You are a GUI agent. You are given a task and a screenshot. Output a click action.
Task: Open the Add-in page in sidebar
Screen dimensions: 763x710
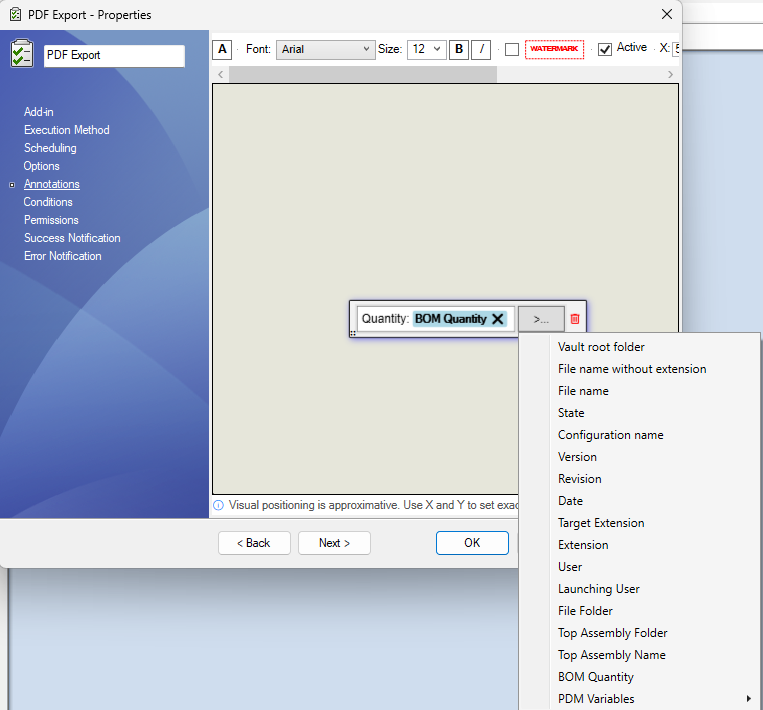tap(38, 112)
